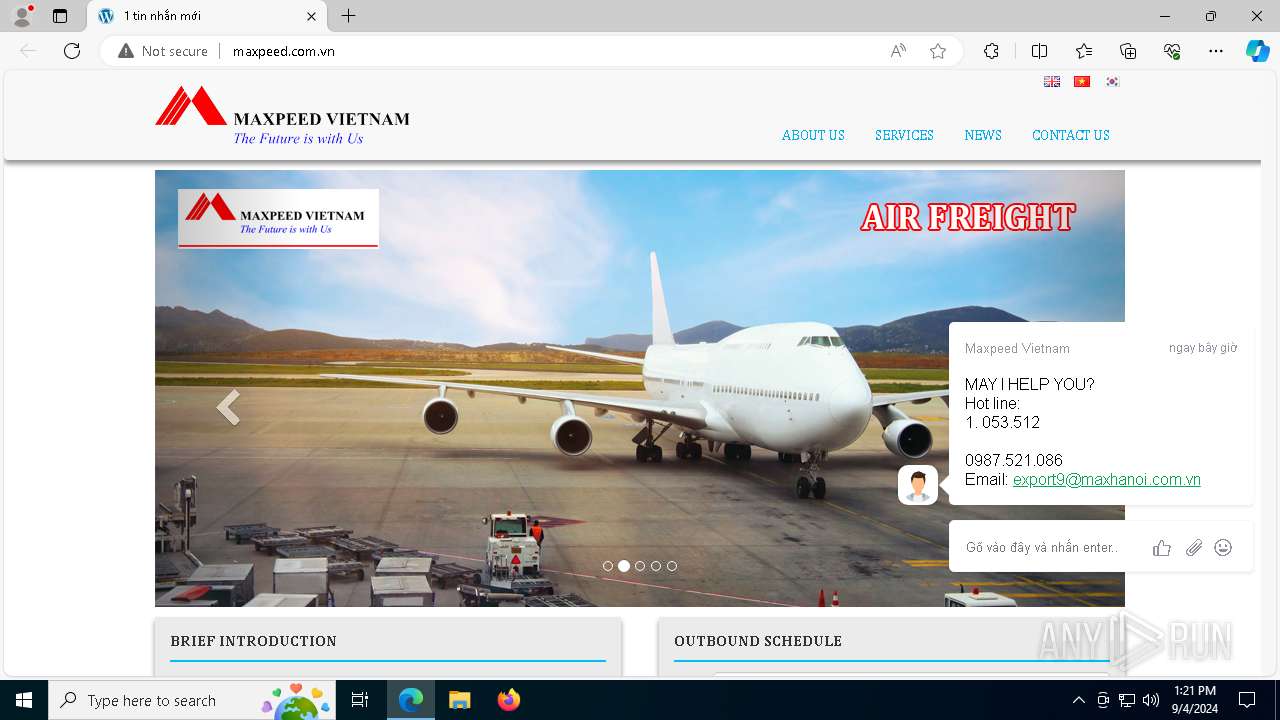The height and width of the screenshot is (720, 1280).
Task: Open File Explorer from the taskbar
Action: (459, 700)
